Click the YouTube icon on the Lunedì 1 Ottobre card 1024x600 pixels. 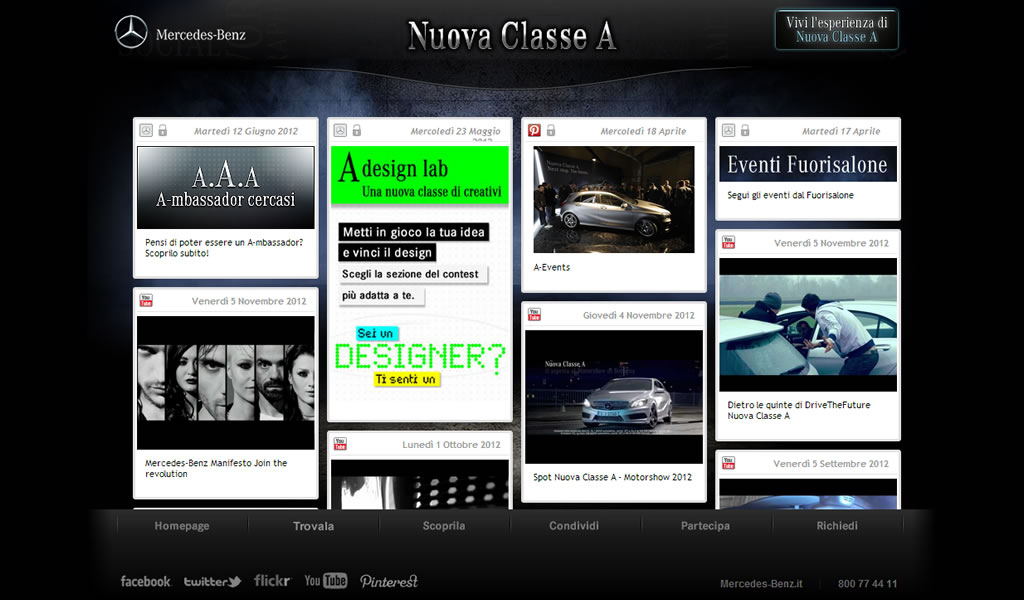(340, 444)
